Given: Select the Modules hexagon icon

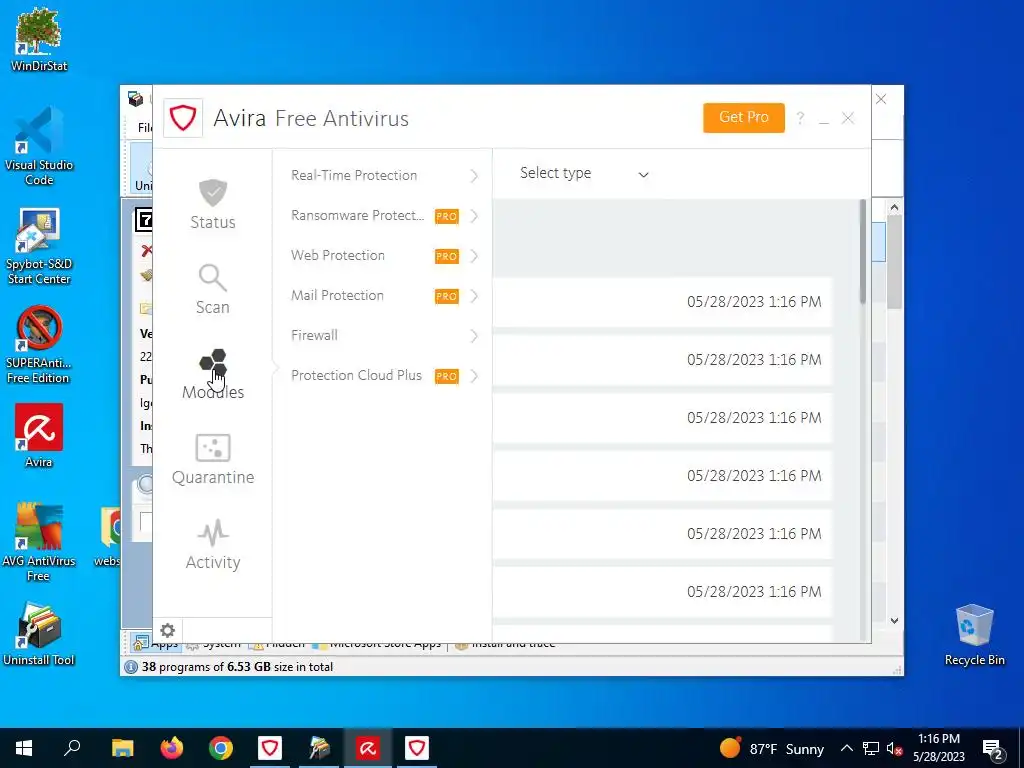Looking at the screenshot, I should (x=213, y=363).
